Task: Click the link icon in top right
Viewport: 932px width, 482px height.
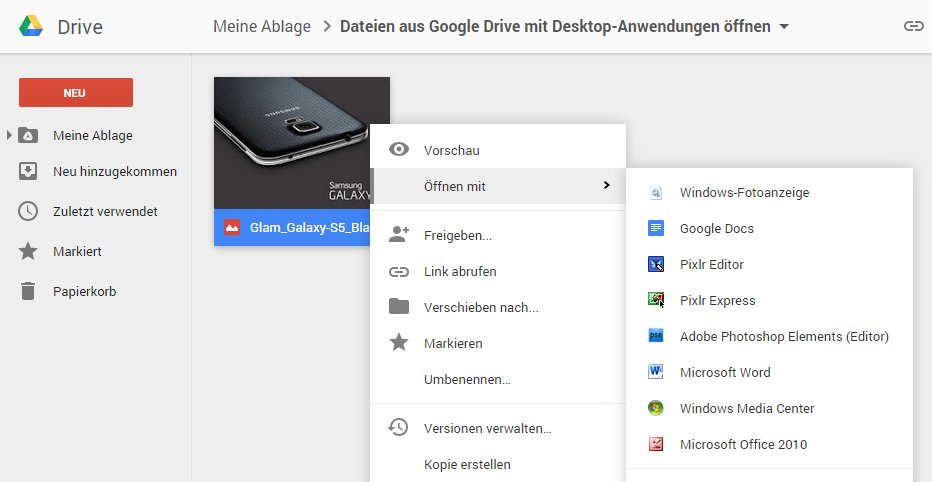Action: coord(912,26)
